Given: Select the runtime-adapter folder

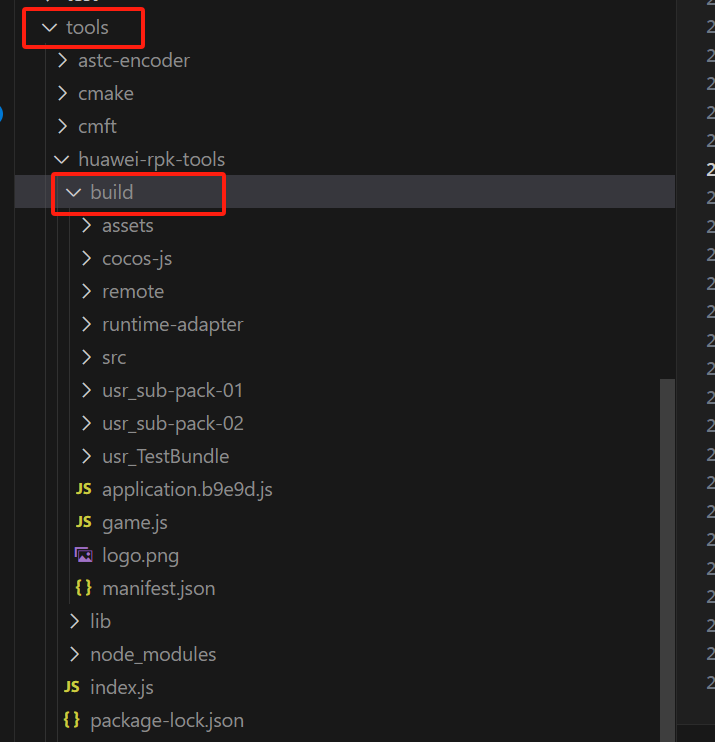Looking at the screenshot, I should click(x=172, y=325).
